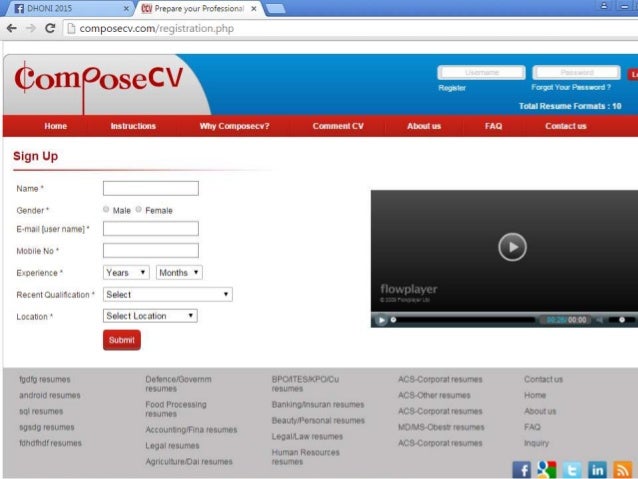Open Legal resumes footer link
Image resolution: width=638 pixels, height=479 pixels.
173,446
